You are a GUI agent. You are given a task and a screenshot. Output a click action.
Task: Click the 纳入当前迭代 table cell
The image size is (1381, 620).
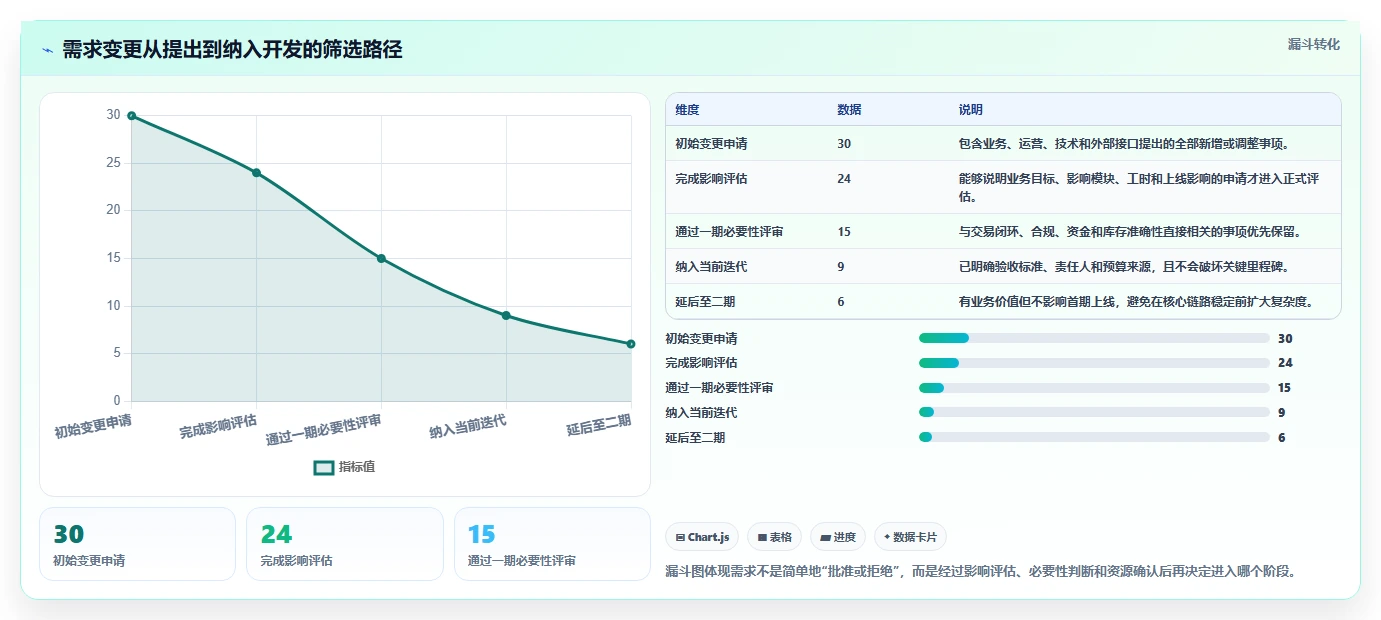click(711, 267)
